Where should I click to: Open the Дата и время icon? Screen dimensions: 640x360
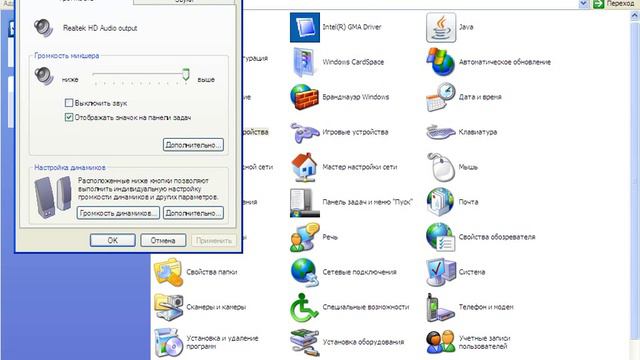(440, 97)
